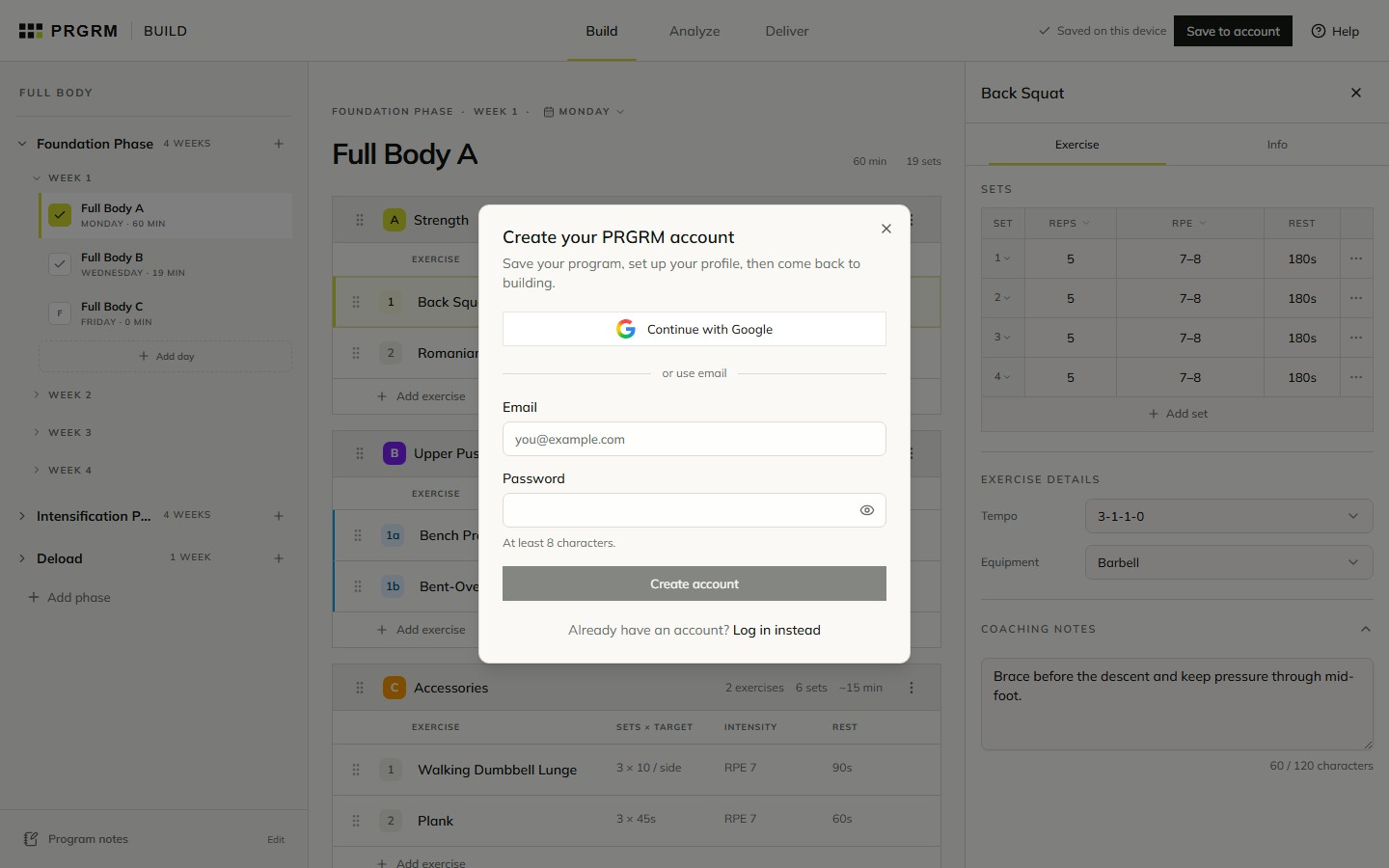This screenshot has height=868, width=1389.
Task: Open the Accessories block kebab menu
Action: [x=912, y=688]
